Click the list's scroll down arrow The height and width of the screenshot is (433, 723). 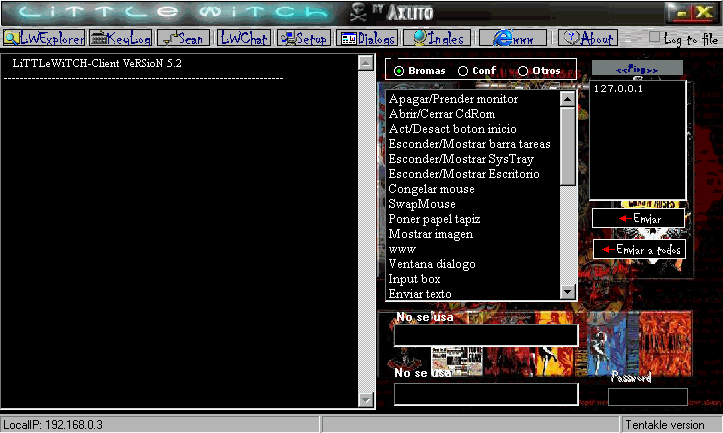tap(568, 292)
